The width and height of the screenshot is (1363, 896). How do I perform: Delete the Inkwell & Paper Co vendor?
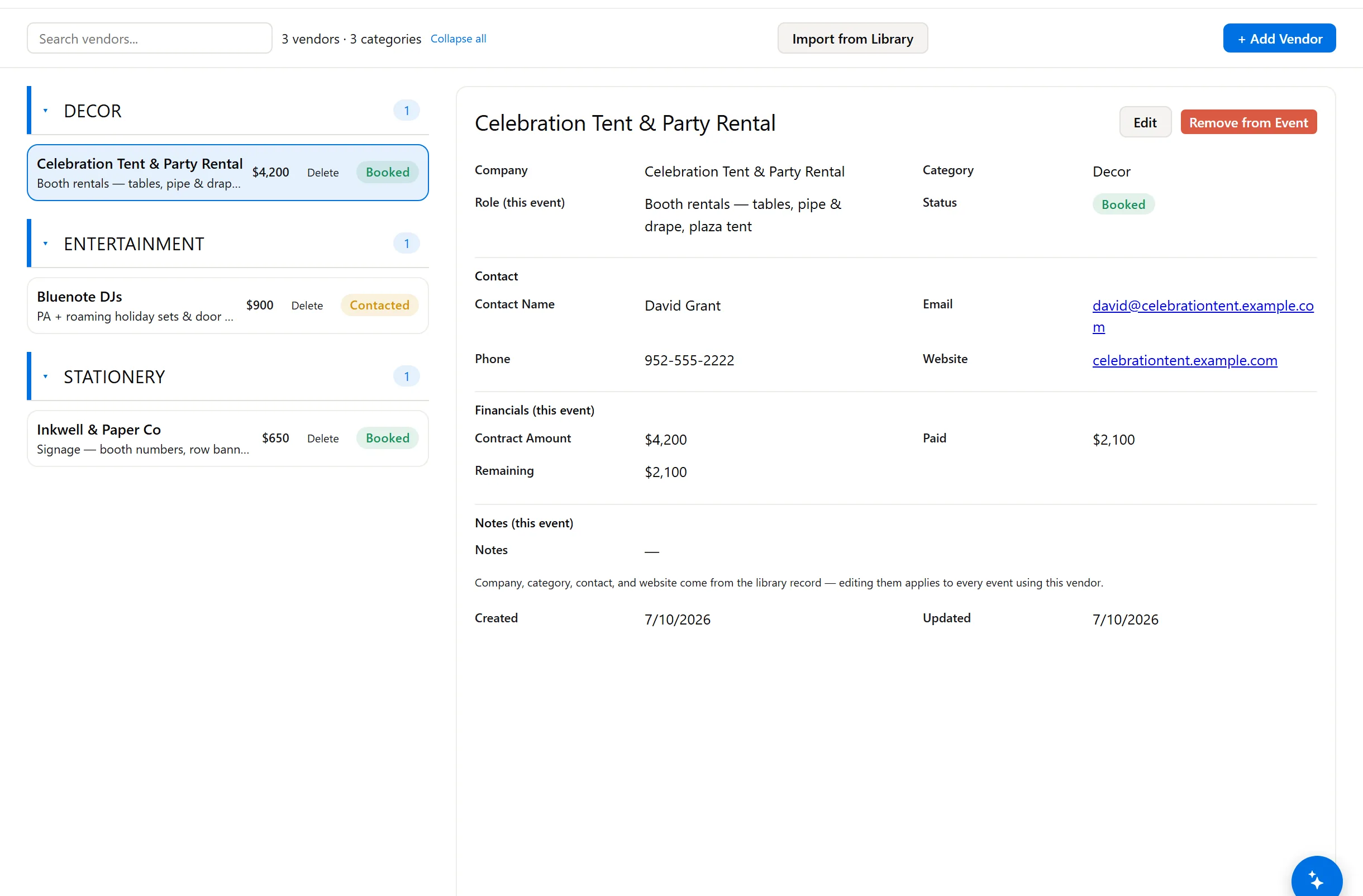coord(322,438)
